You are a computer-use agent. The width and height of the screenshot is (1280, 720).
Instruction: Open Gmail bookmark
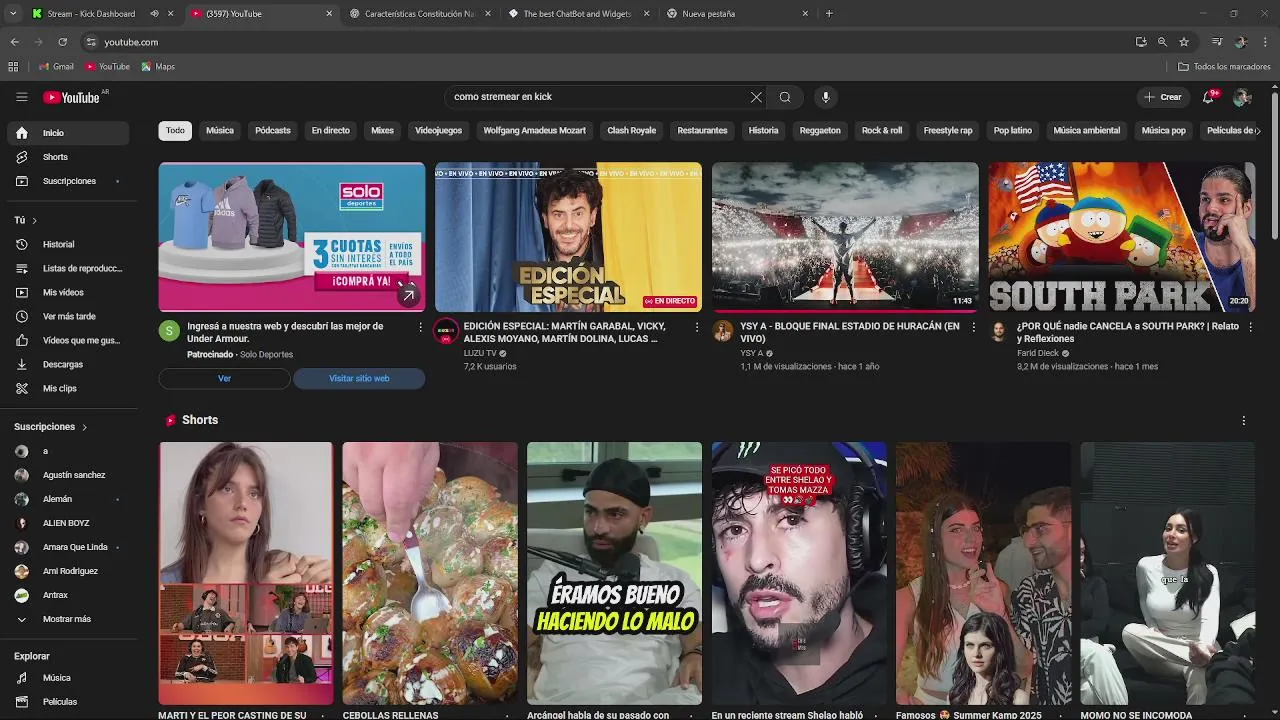[56, 67]
